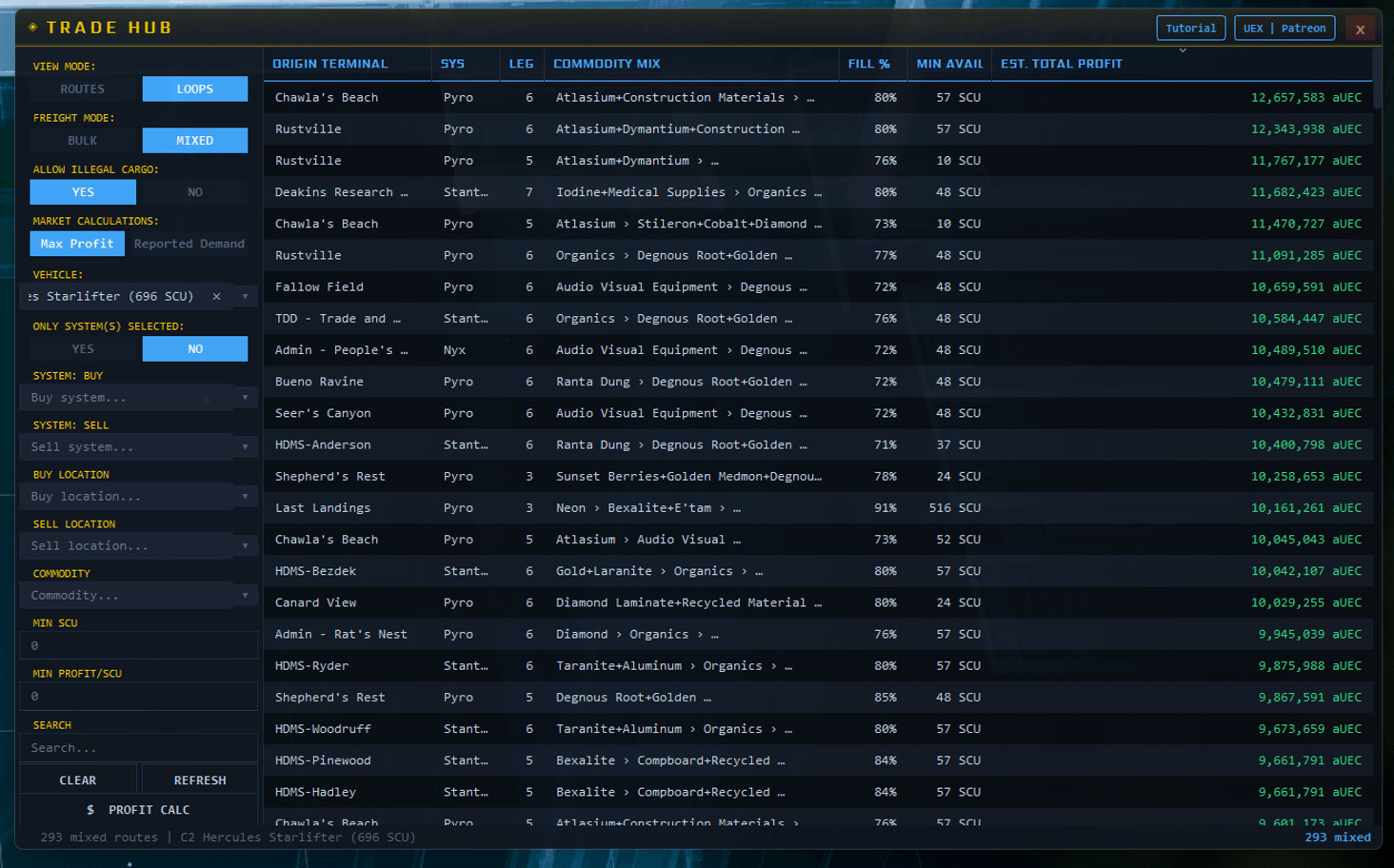Enable only selected systems with Yes
This screenshot has width=1394, height=868.
[83, 349]
